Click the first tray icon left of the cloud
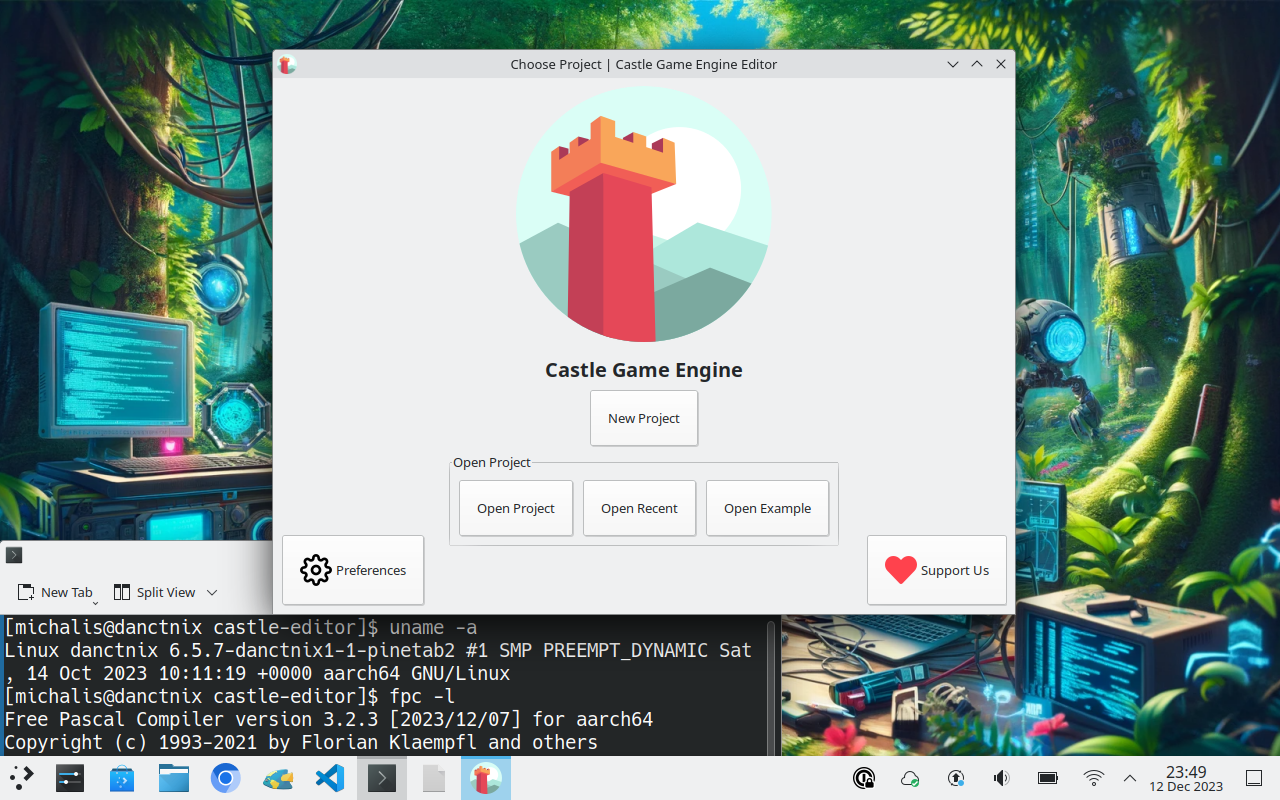Viewport: 1280px width, 800px height. pos(864,778)
